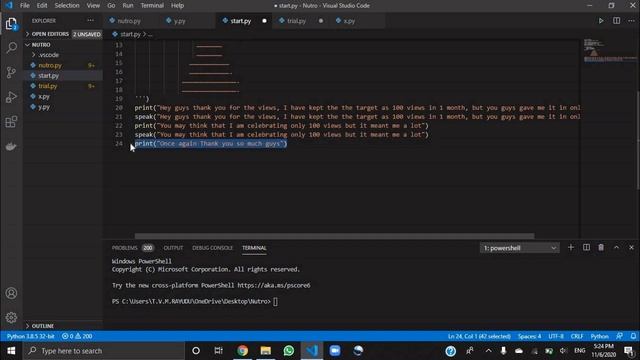Open the Selection menu
The image size is (640, 360).
pyautogui.click(x=67, y=5)
